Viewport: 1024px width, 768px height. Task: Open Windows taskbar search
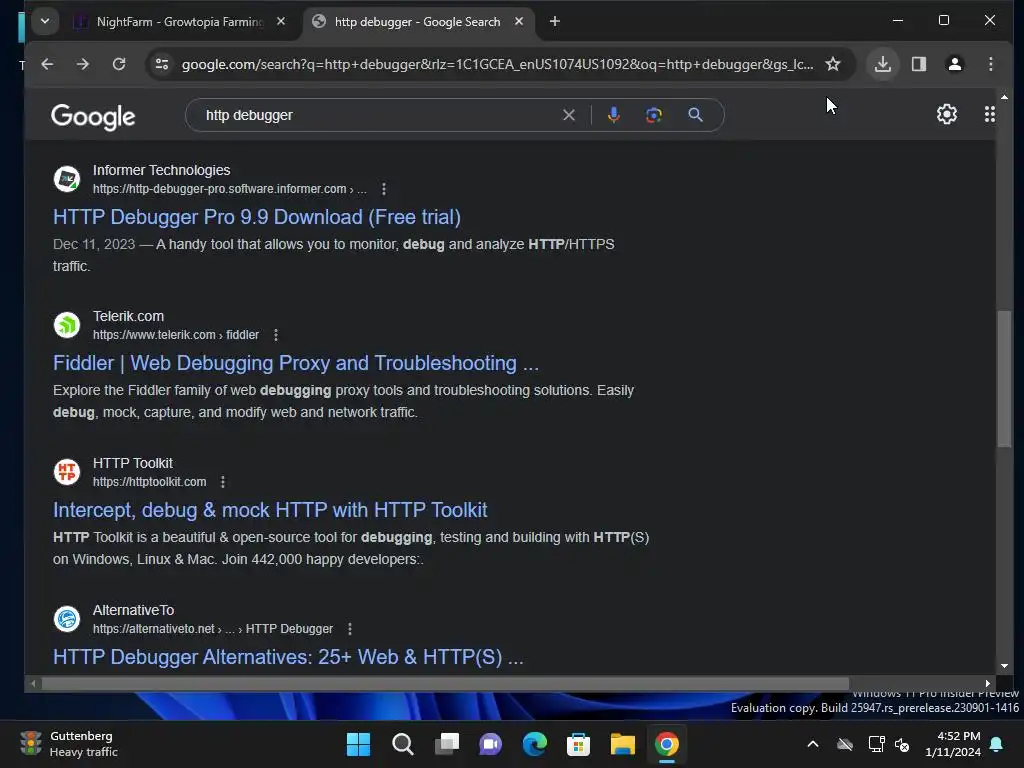402,744
